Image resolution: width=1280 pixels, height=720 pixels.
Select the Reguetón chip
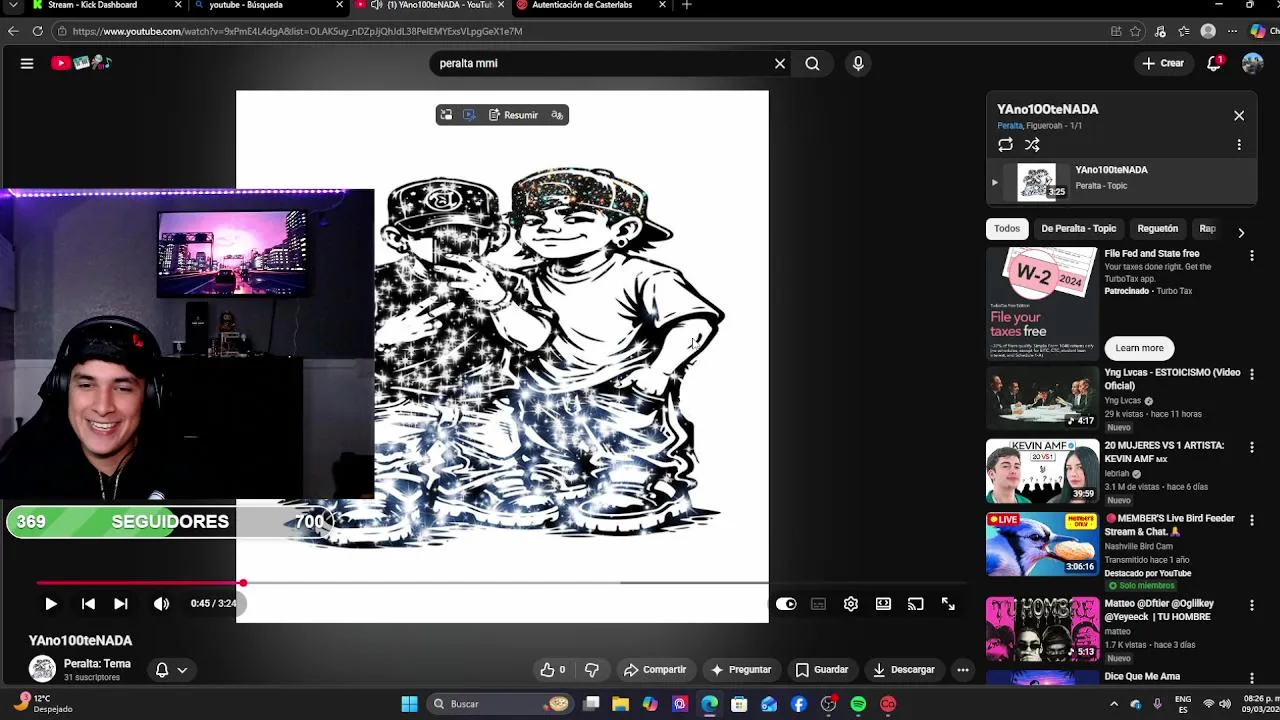pyautogui.click(x=1157, y=229)
